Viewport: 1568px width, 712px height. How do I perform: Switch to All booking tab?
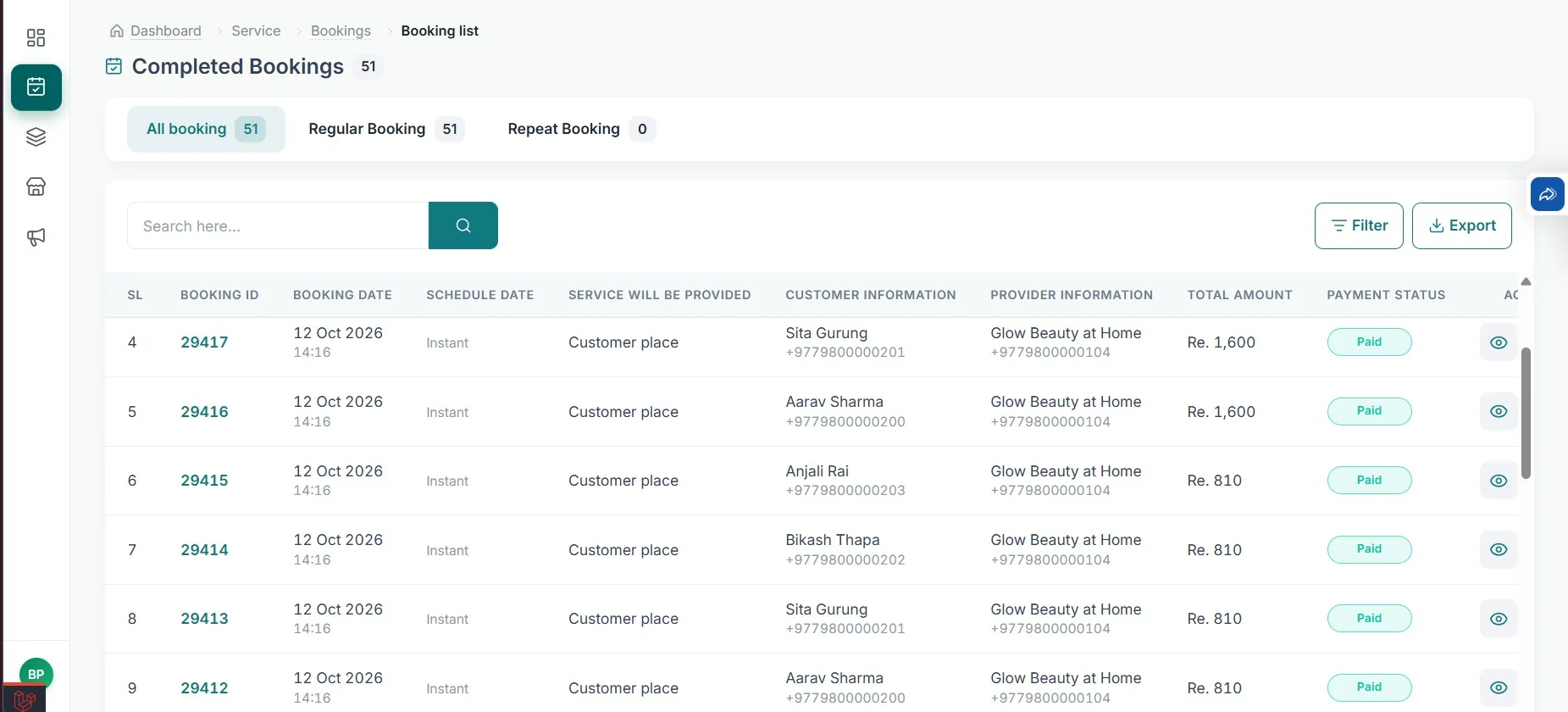[x=206, y=129]
